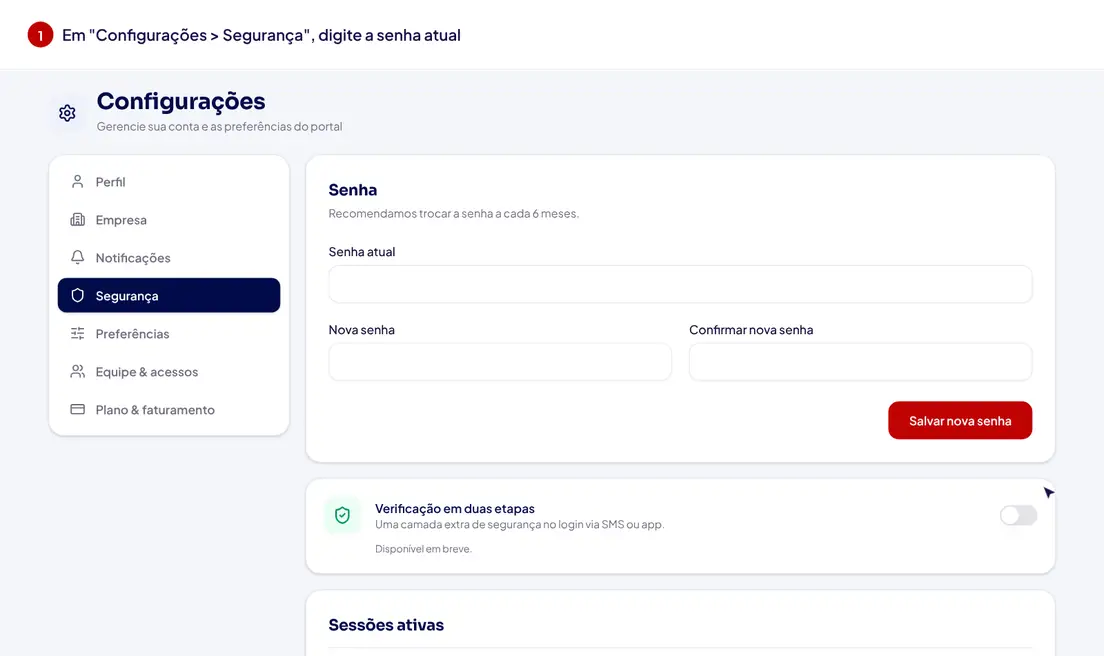The image size is (1104, 656).
Task: Click 'Gerencie sua conta' subtitle text
Action: [219, 127]
